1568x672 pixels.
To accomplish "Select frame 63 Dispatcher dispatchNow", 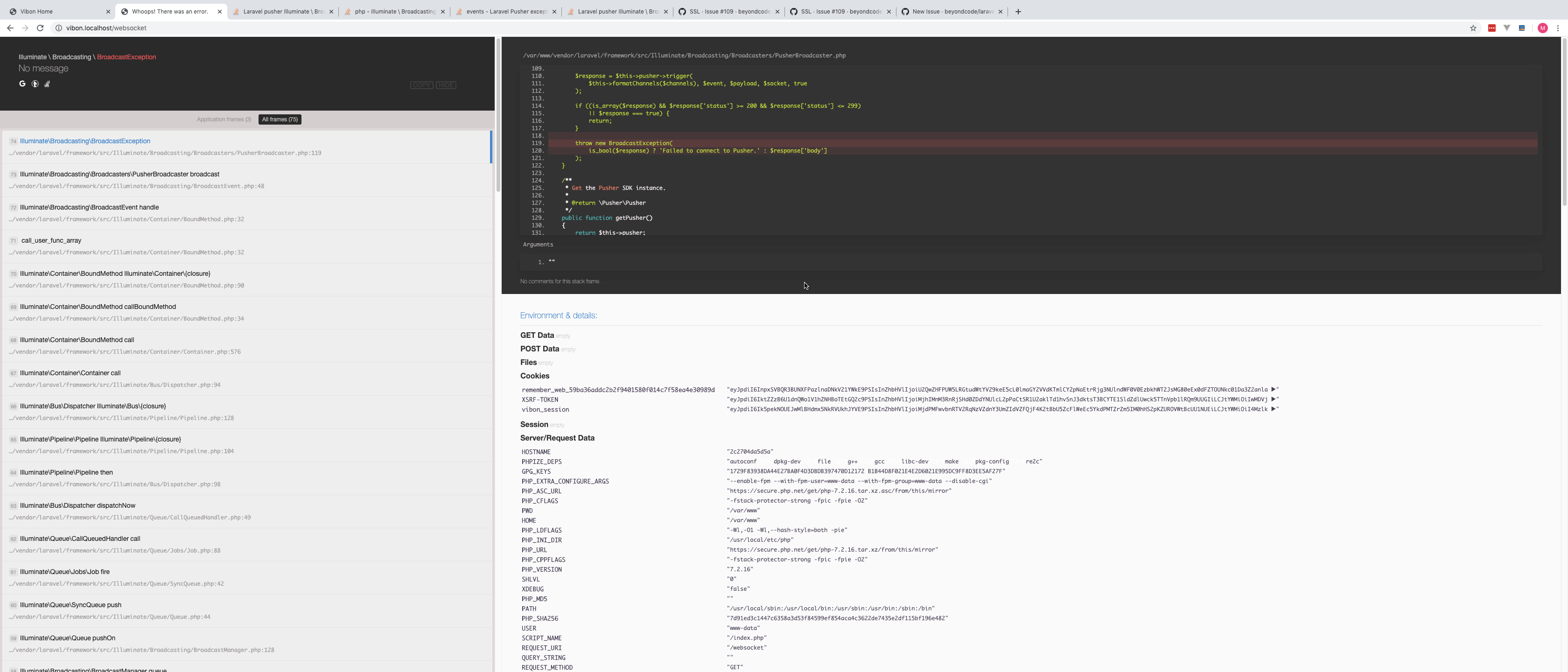I will [246, 512].
